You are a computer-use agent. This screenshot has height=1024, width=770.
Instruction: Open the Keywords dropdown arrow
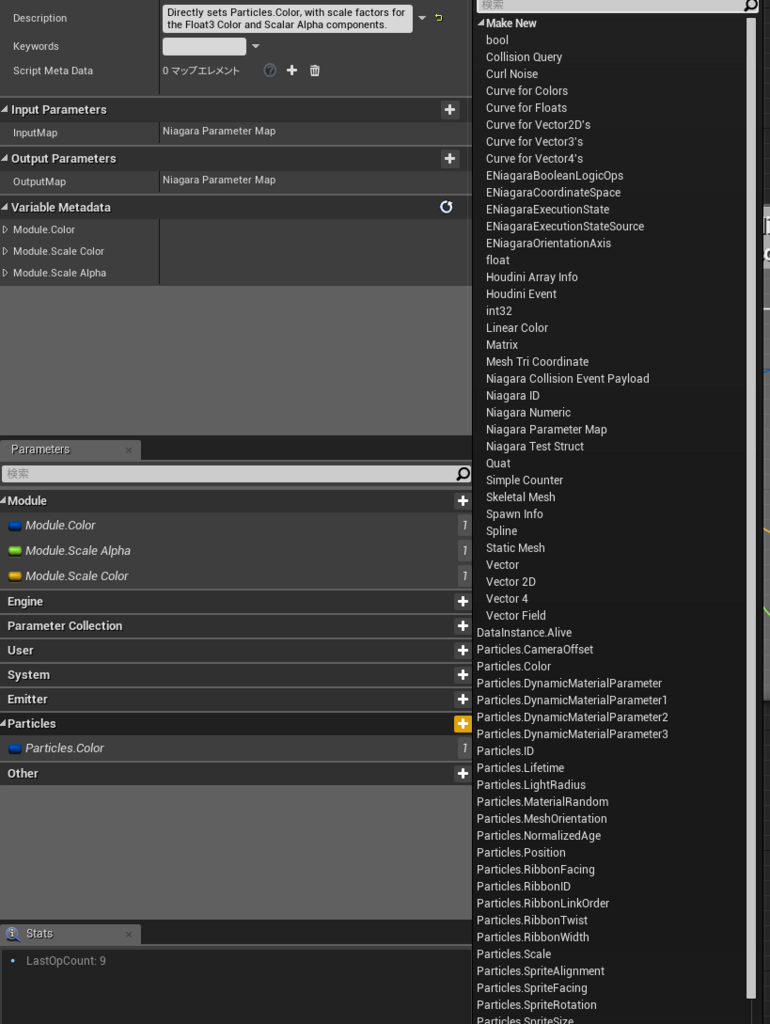click(x=255, y=46)
